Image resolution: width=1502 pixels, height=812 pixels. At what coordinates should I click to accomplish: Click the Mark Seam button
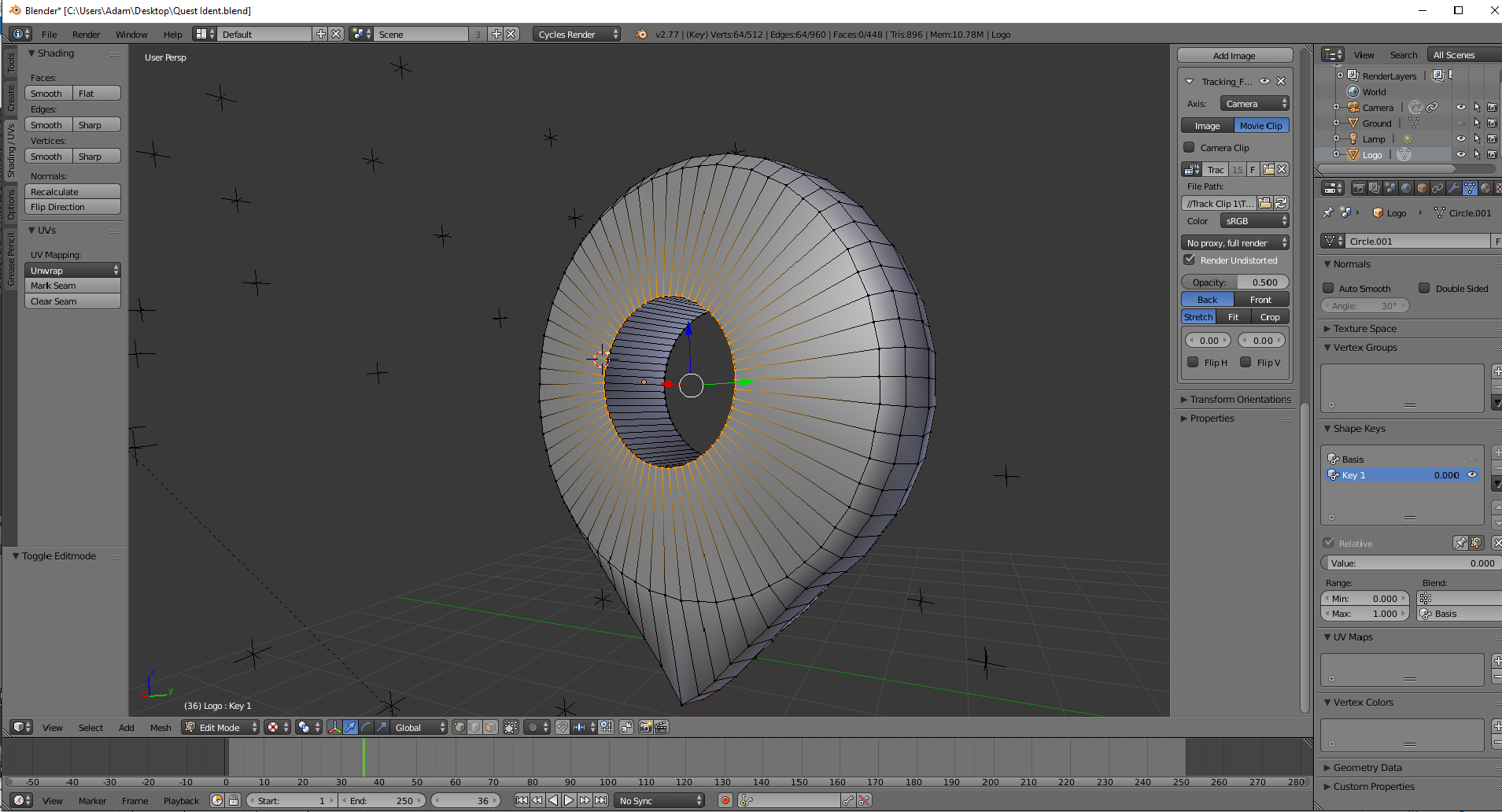(72, 285)
